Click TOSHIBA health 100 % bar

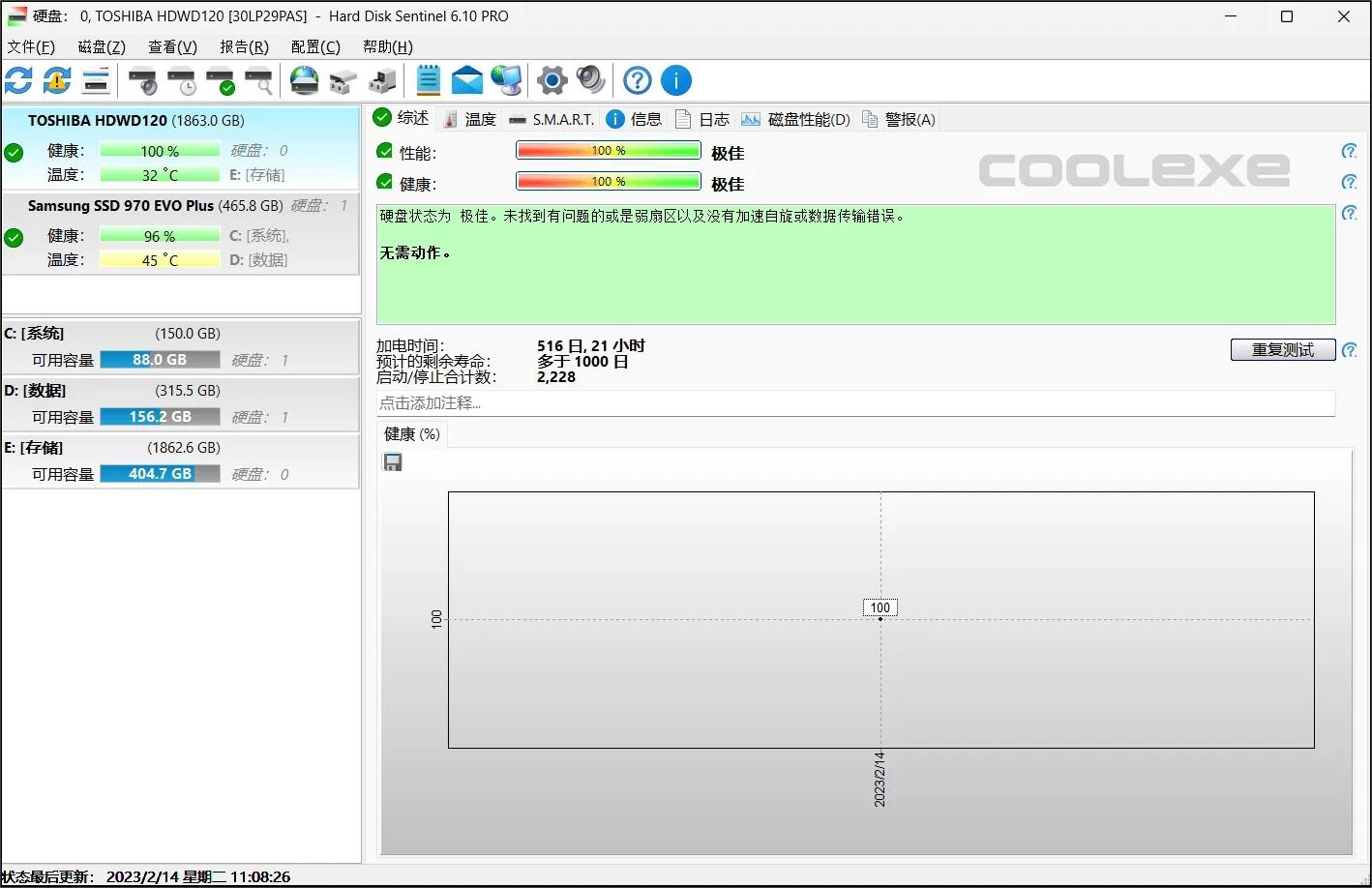tap(160, 151)
